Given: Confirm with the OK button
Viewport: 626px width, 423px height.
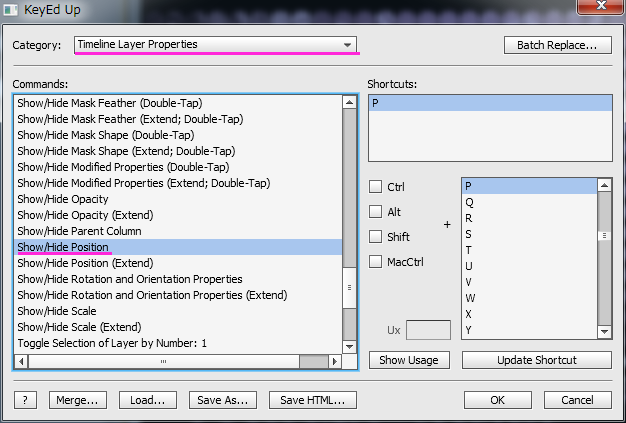Looking at the screenshot, I should 497,400.
